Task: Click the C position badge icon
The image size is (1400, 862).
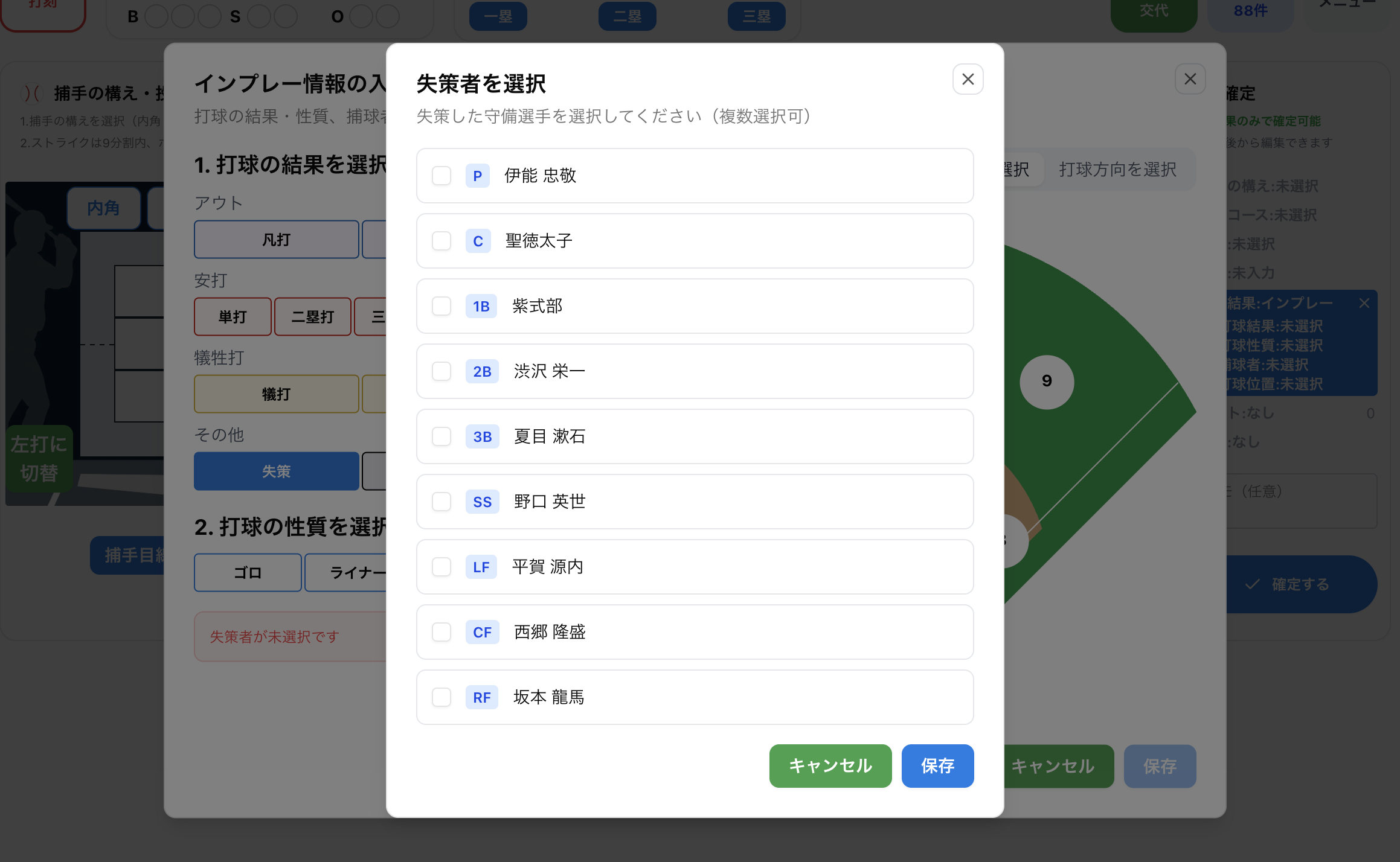Action: [x=478, y=241]
